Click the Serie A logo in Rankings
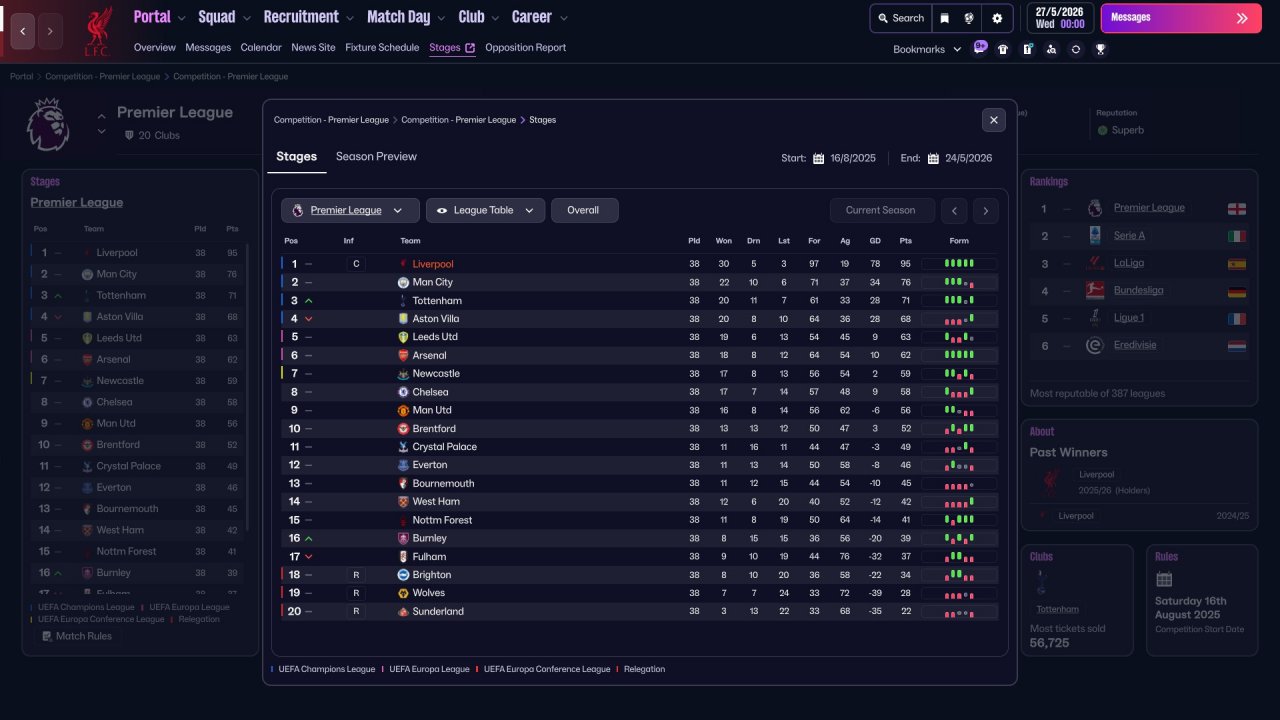Image resolution: width=1280 pixels, height=720 pixels. pos(1094,235)
